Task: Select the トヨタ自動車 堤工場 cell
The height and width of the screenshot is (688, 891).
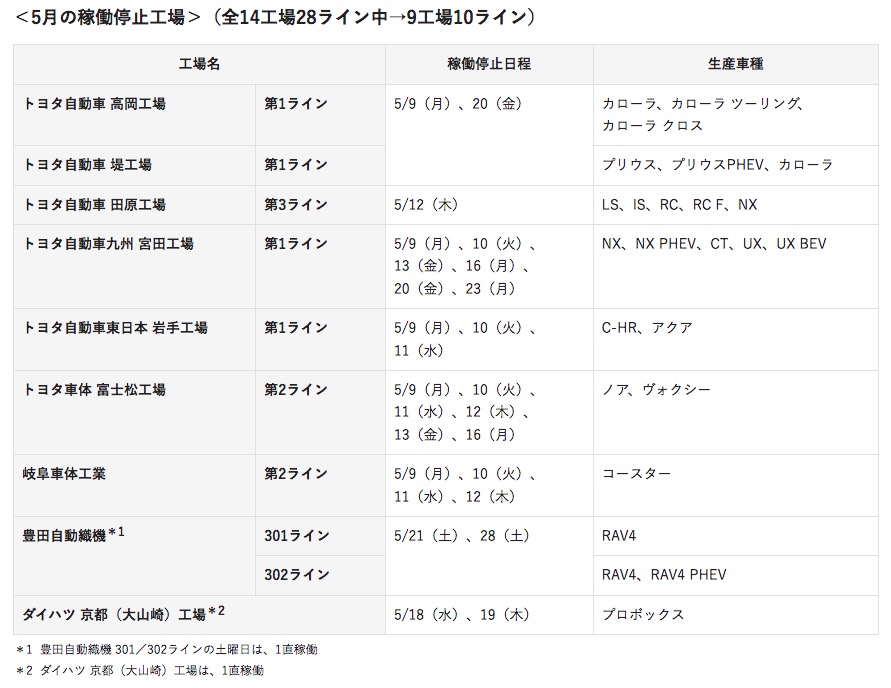Action: pos(135,165)
